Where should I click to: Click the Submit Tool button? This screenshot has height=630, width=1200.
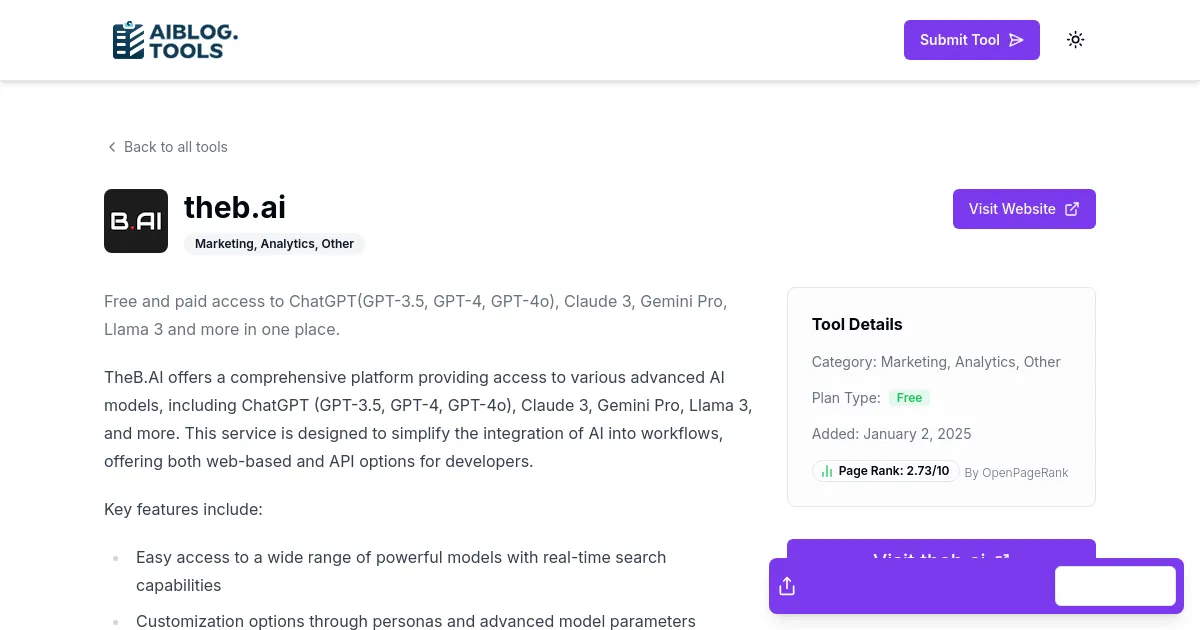click(x=971, y=40)
